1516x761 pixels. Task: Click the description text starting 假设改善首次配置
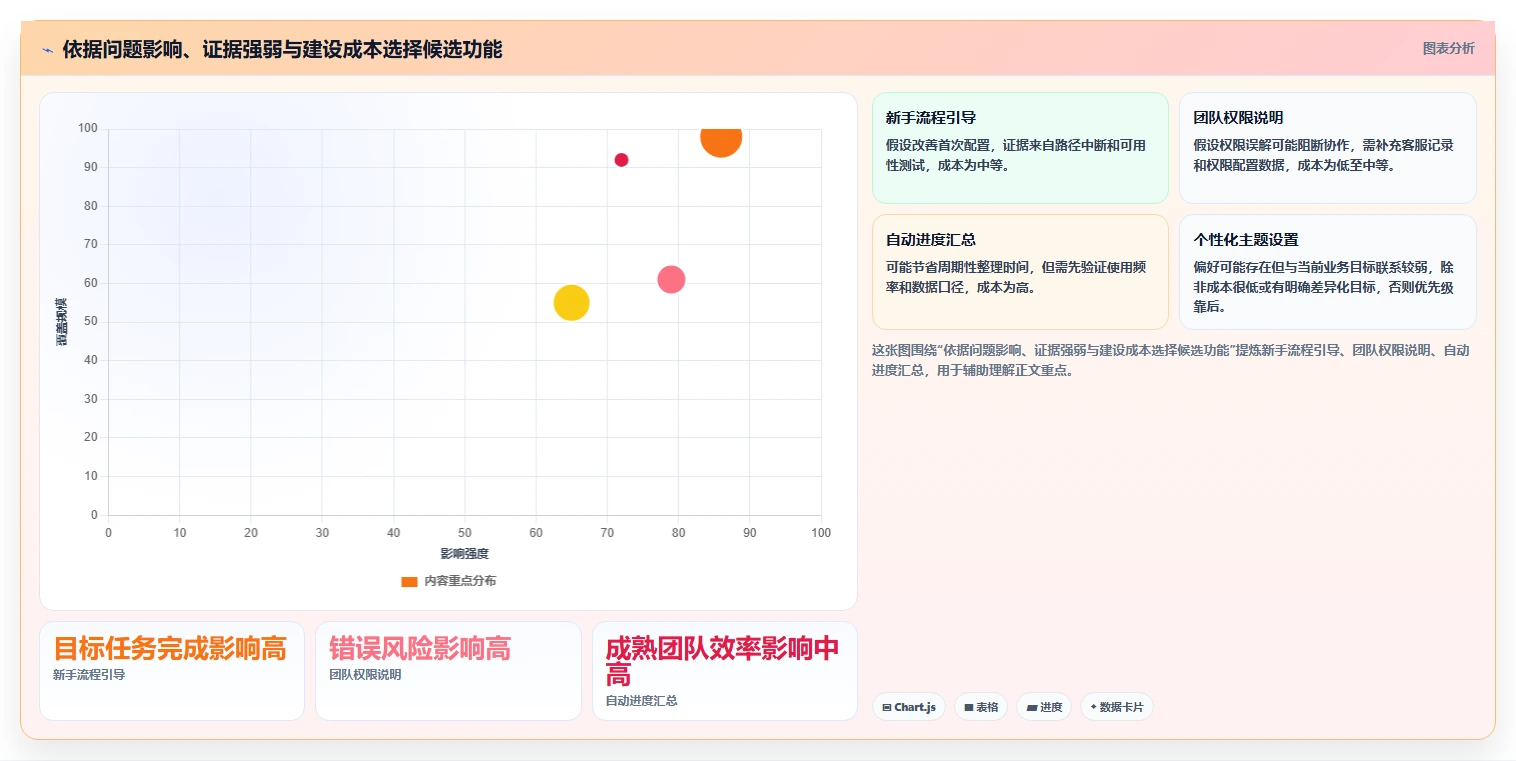point(1016,155)
